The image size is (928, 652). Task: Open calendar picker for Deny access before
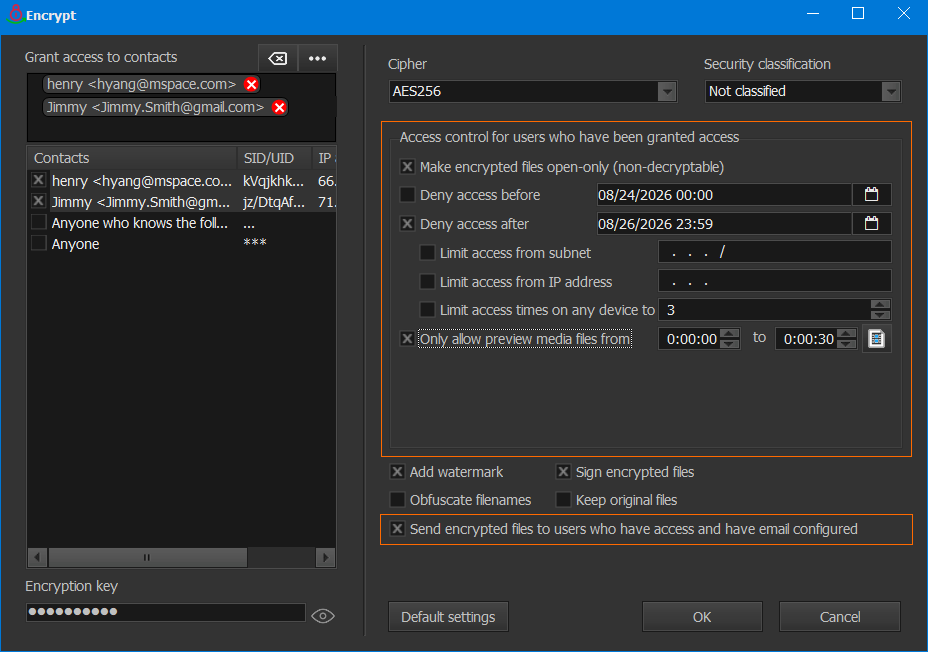871,194
